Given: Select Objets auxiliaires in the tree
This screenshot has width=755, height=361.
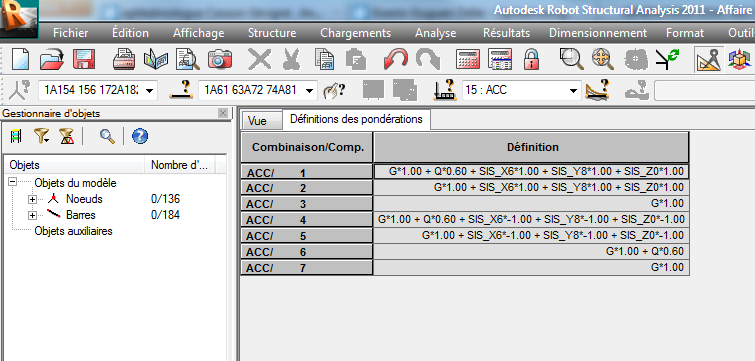Looking at the screenshot, I should click(73, 231).
